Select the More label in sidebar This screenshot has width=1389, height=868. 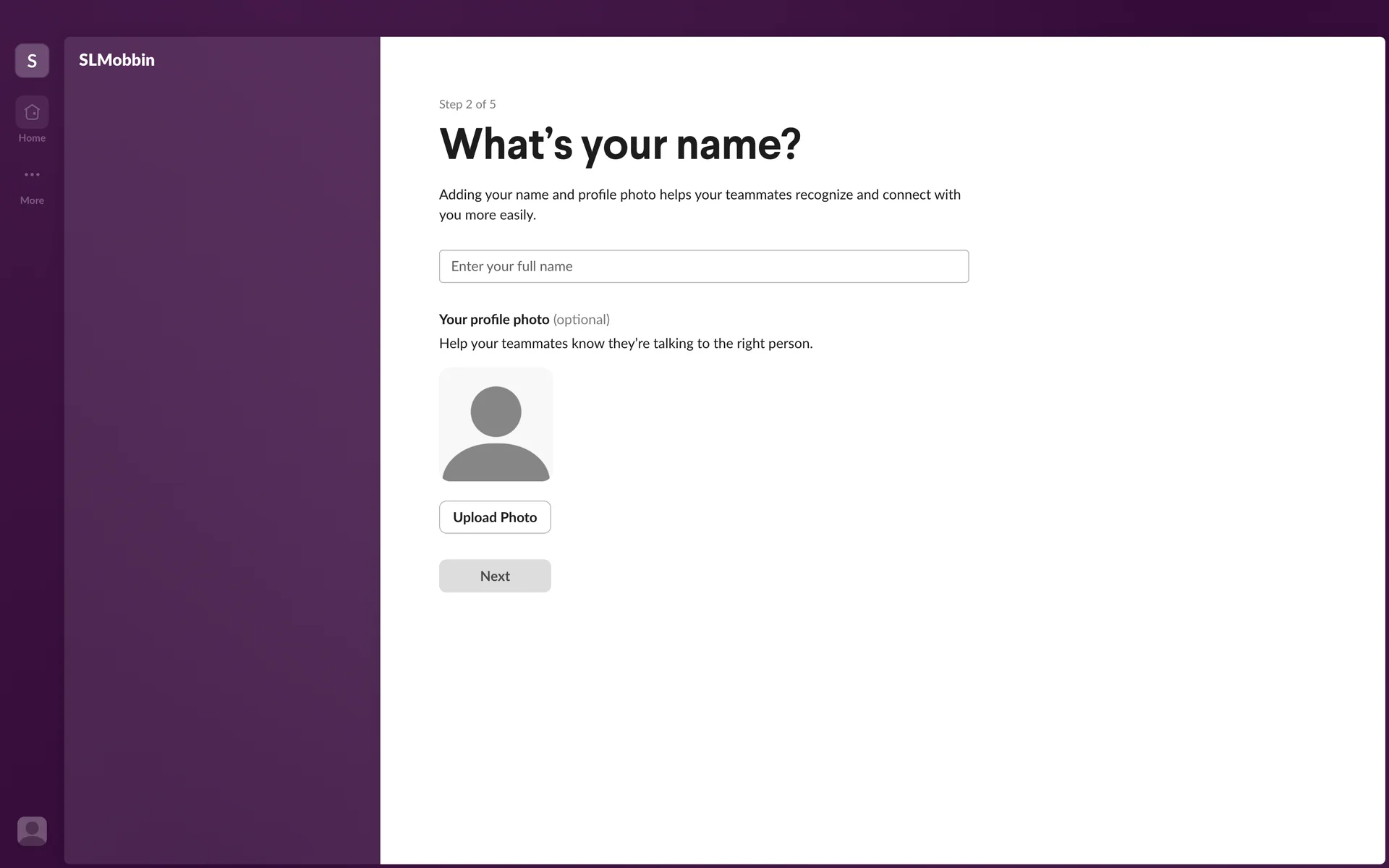pyautogui.click(x=32, y=200)
